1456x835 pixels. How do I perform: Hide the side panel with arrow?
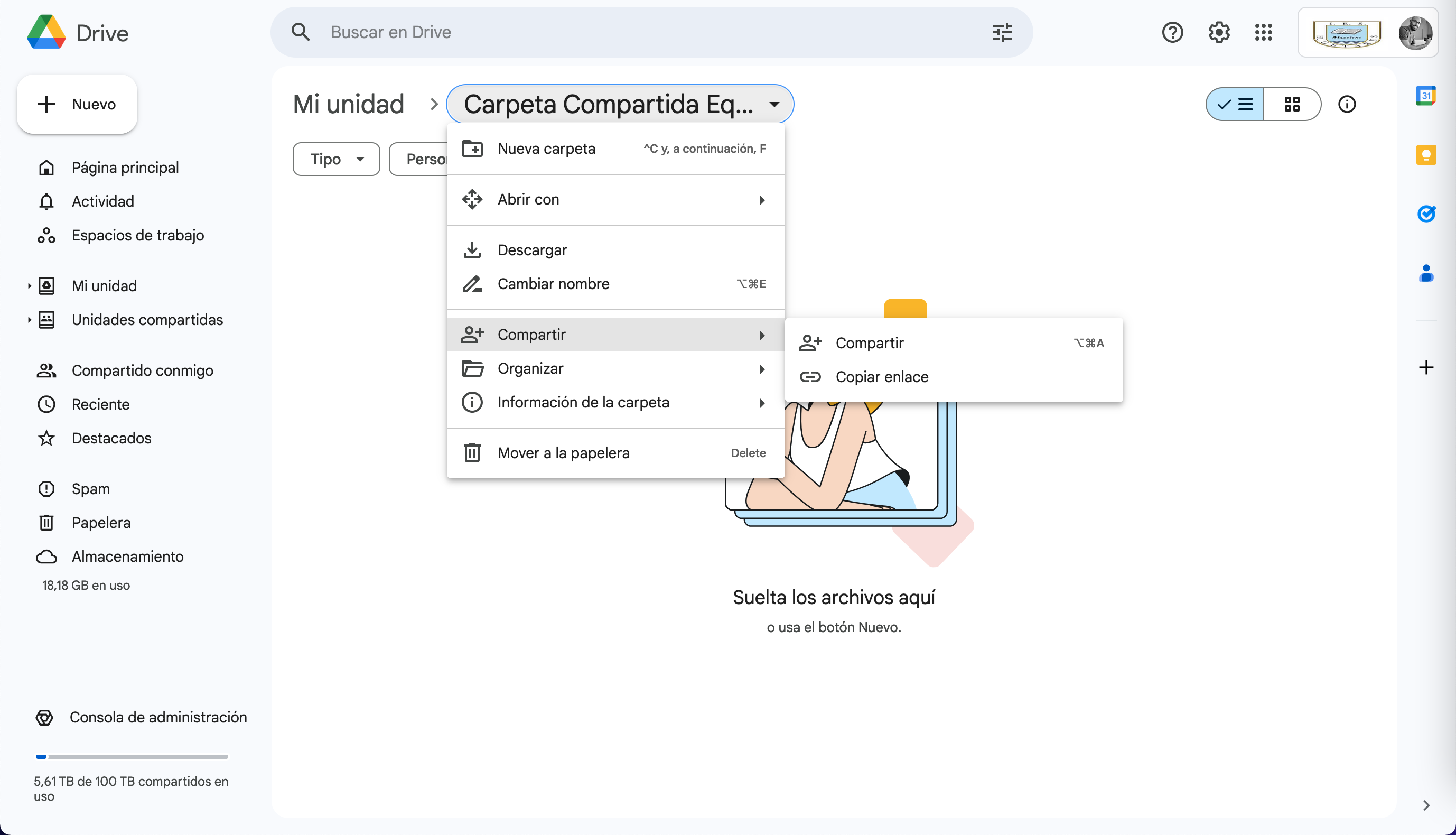coord(1426,805)
